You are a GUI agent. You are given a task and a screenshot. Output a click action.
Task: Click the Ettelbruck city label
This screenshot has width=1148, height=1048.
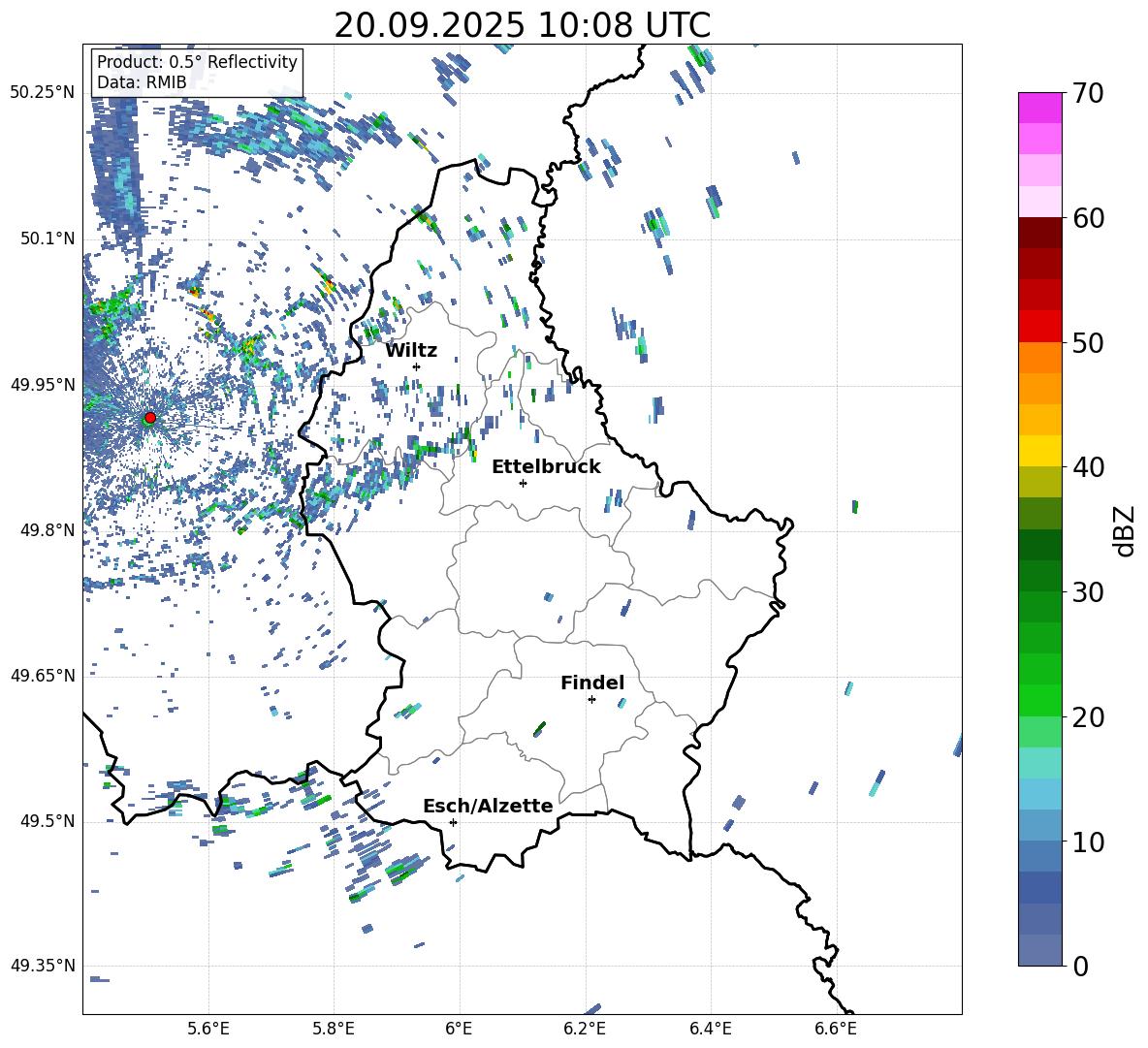point(546,467)
